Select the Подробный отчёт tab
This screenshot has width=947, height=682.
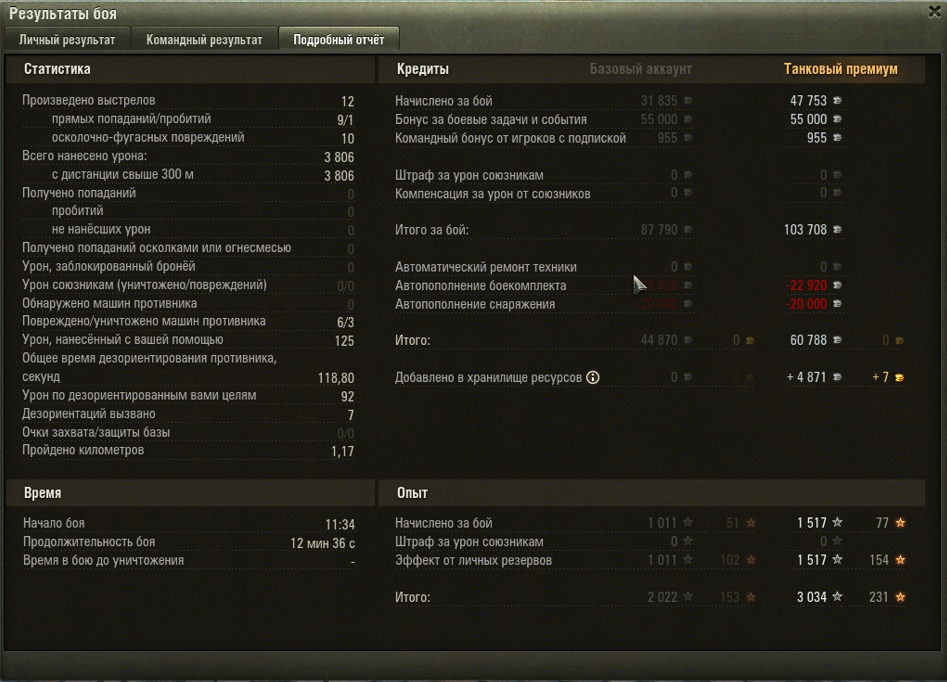coord(338,40)
